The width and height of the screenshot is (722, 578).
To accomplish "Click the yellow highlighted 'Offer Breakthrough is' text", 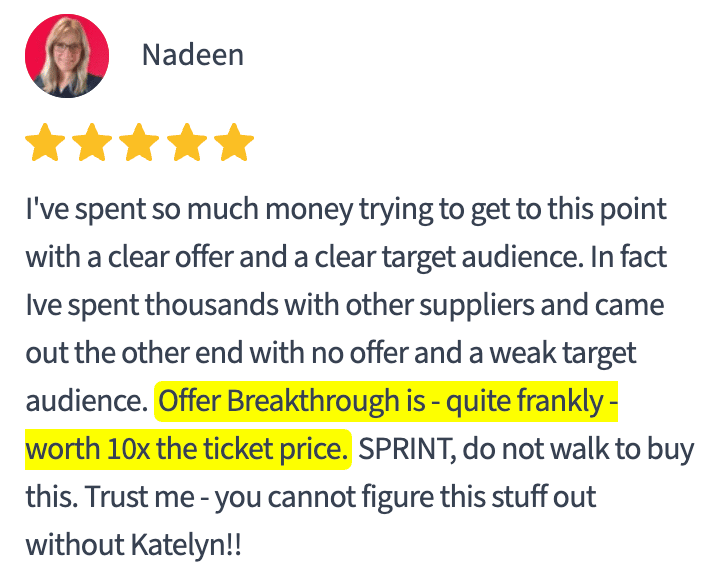I will (292, 401).
